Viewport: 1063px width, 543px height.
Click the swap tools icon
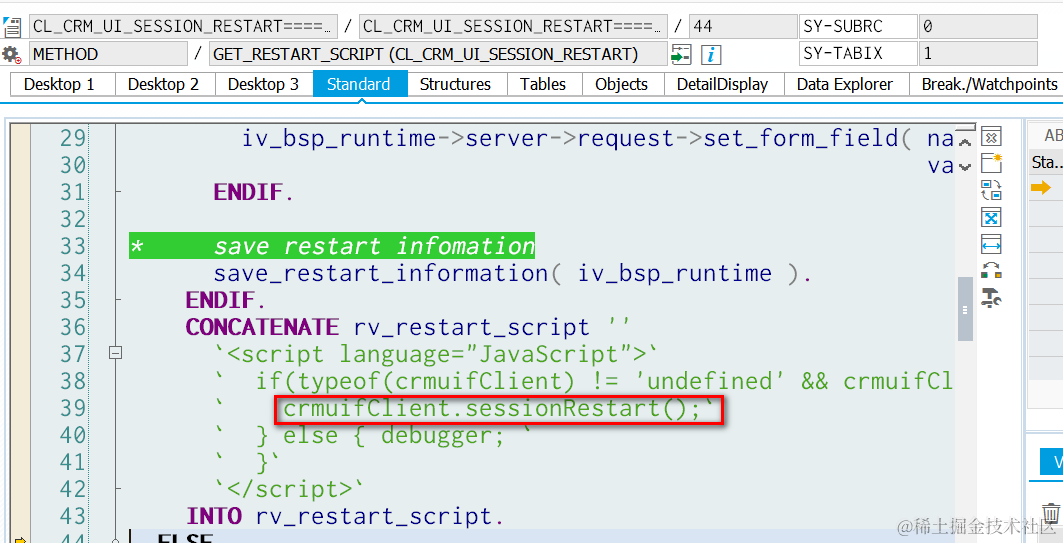tap(991, 190)
